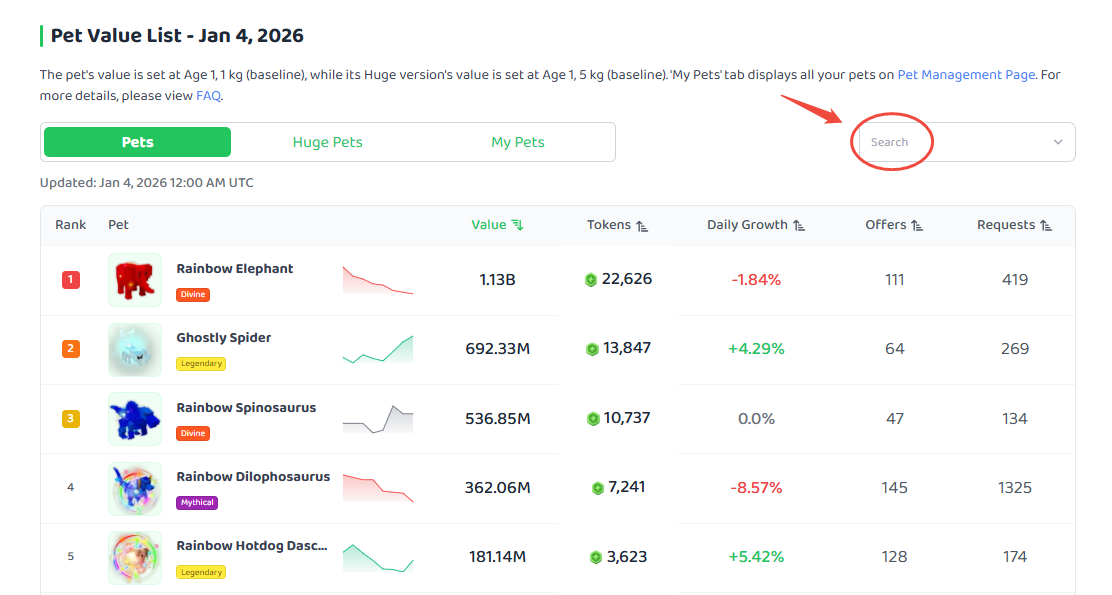The image size is (1112, 595).
Task: Select the Ghostly Spider pet image
Action: [135, 349]
